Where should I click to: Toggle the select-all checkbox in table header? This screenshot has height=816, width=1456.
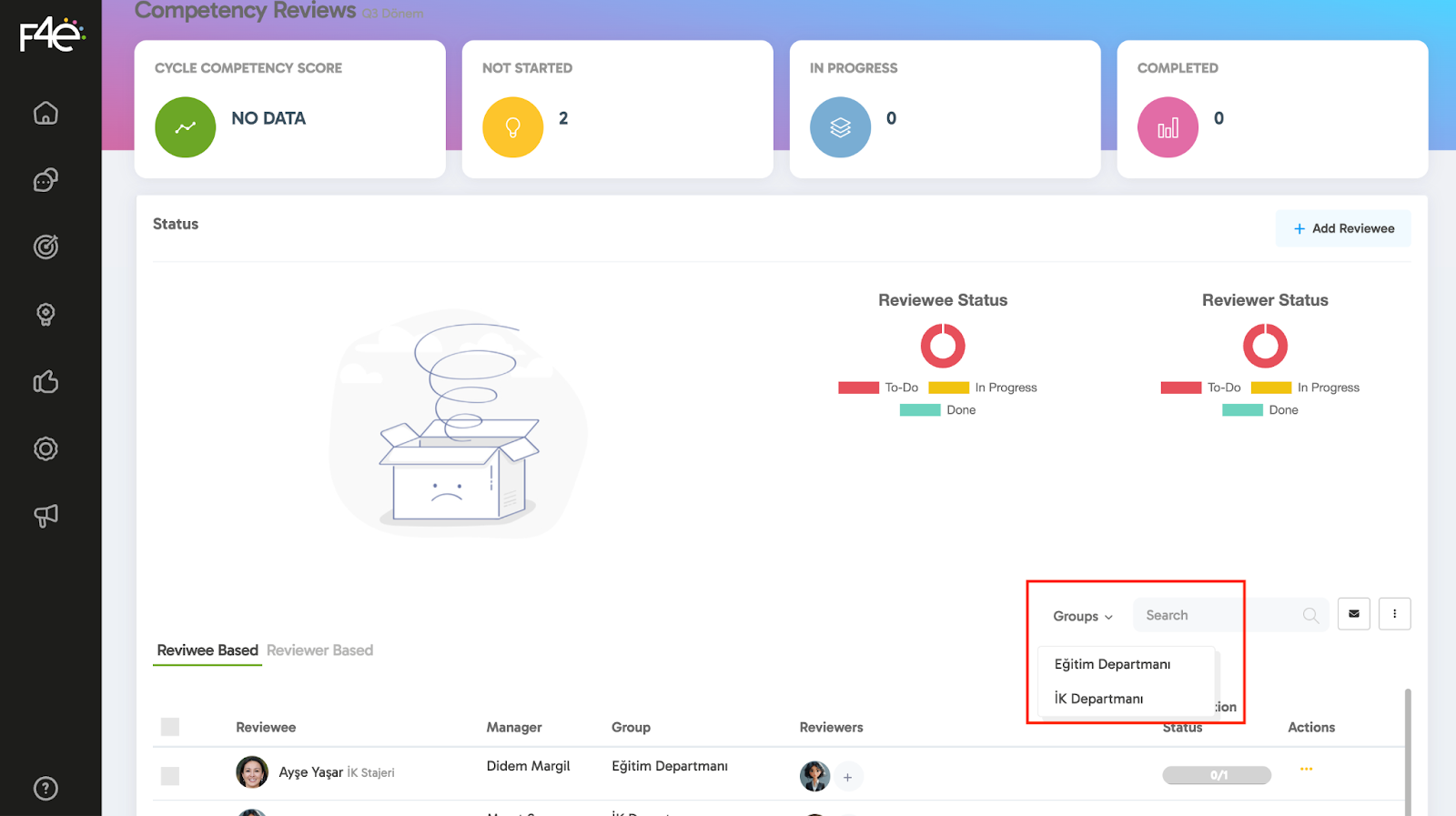(x=170, y=727)
